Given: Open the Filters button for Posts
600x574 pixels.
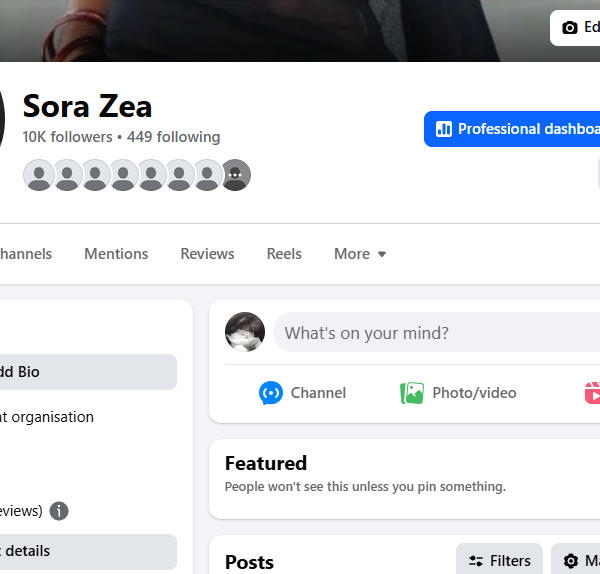Looking at the screenshot, I should (499, 561).
